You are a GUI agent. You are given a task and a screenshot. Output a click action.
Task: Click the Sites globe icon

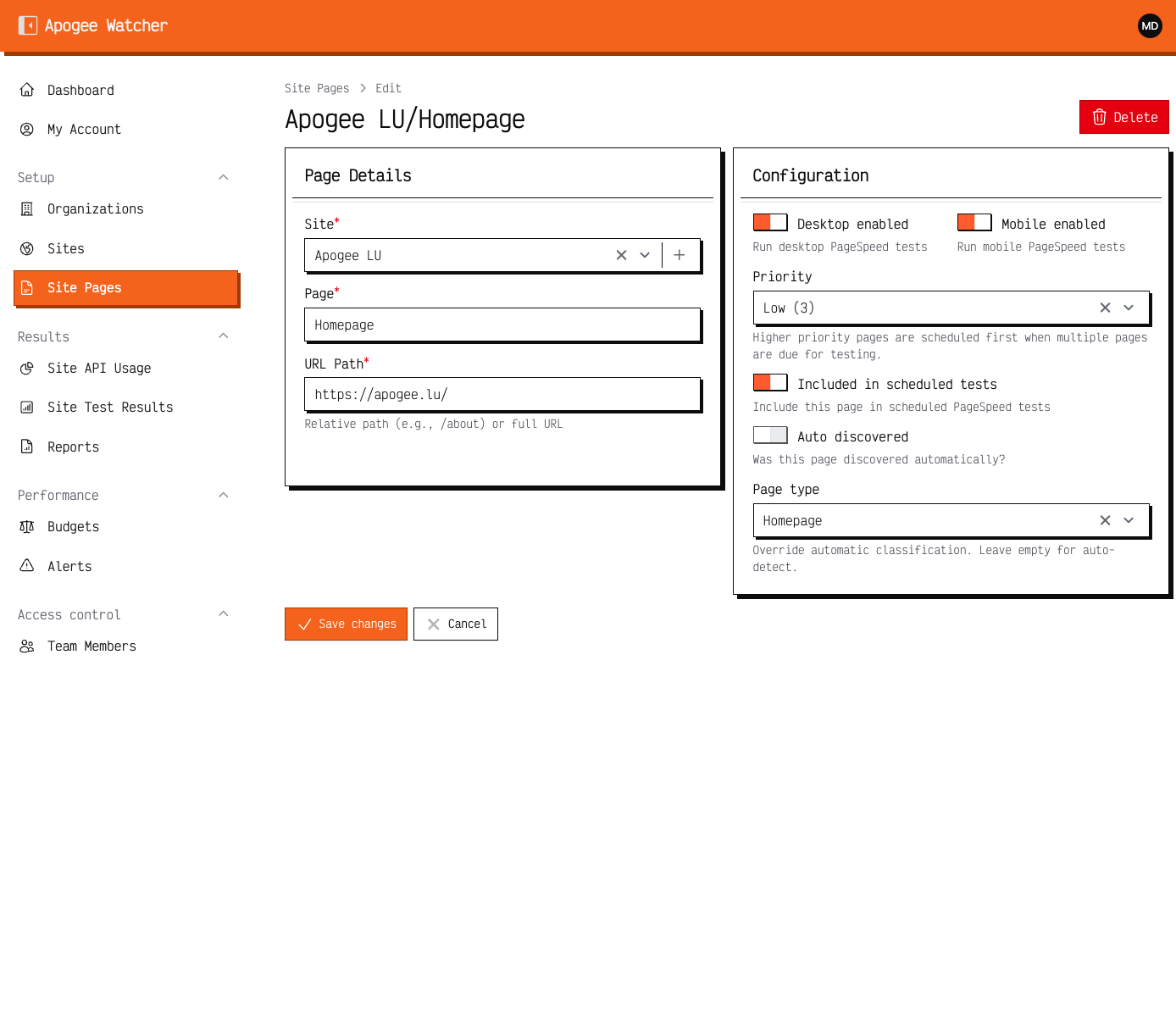click(27, 249)
